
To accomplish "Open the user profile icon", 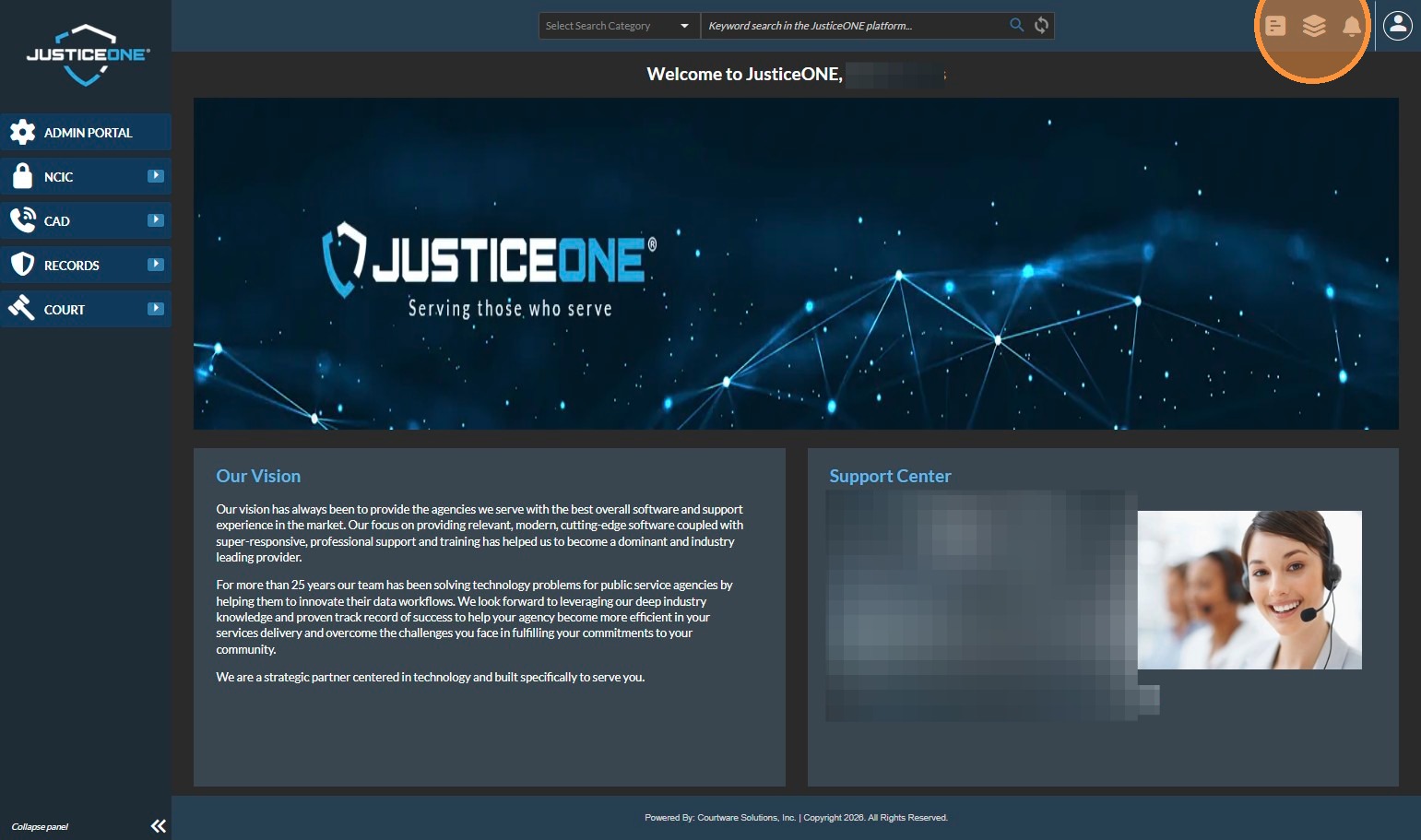I will point(1398,26).
